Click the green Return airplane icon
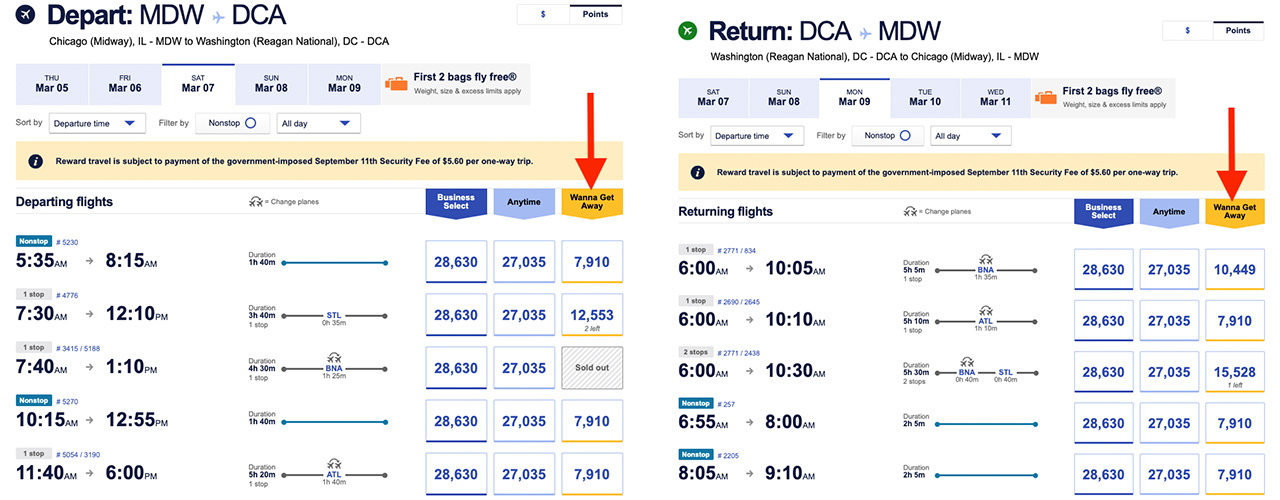 688,31
